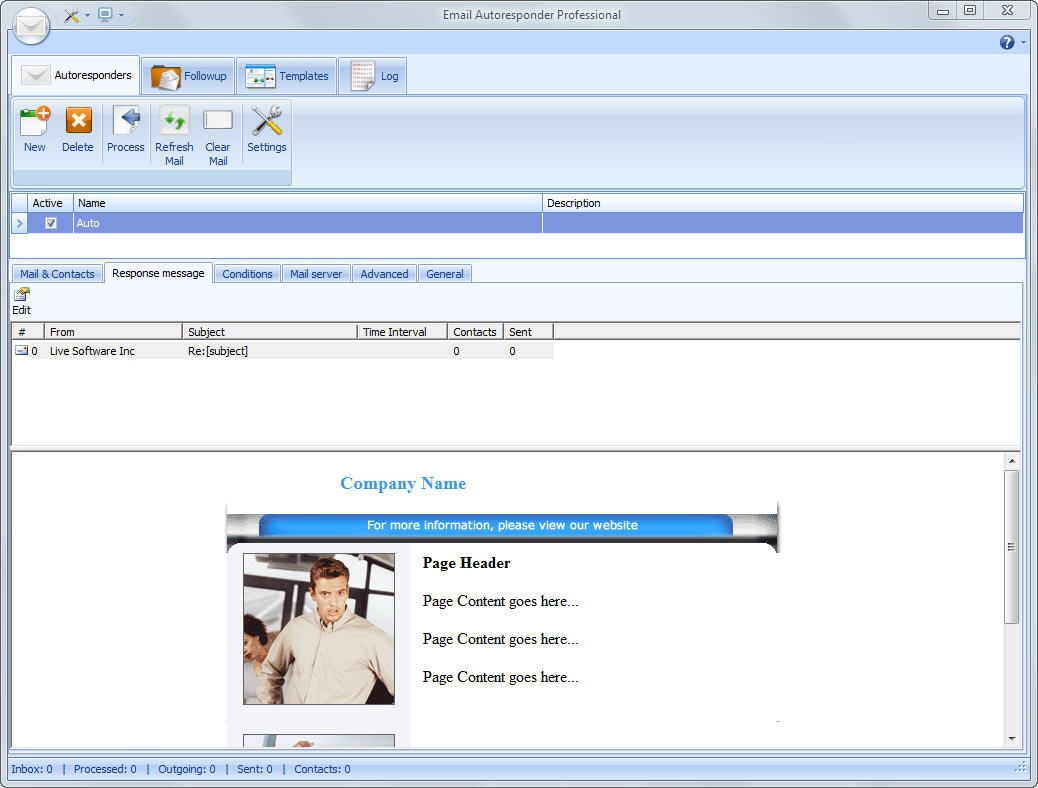Image resolution: width=1038 pixels, height=788 pixels.
Task: Open the Mail server tab
Action: pyautogui.click(x=316, y=273)
